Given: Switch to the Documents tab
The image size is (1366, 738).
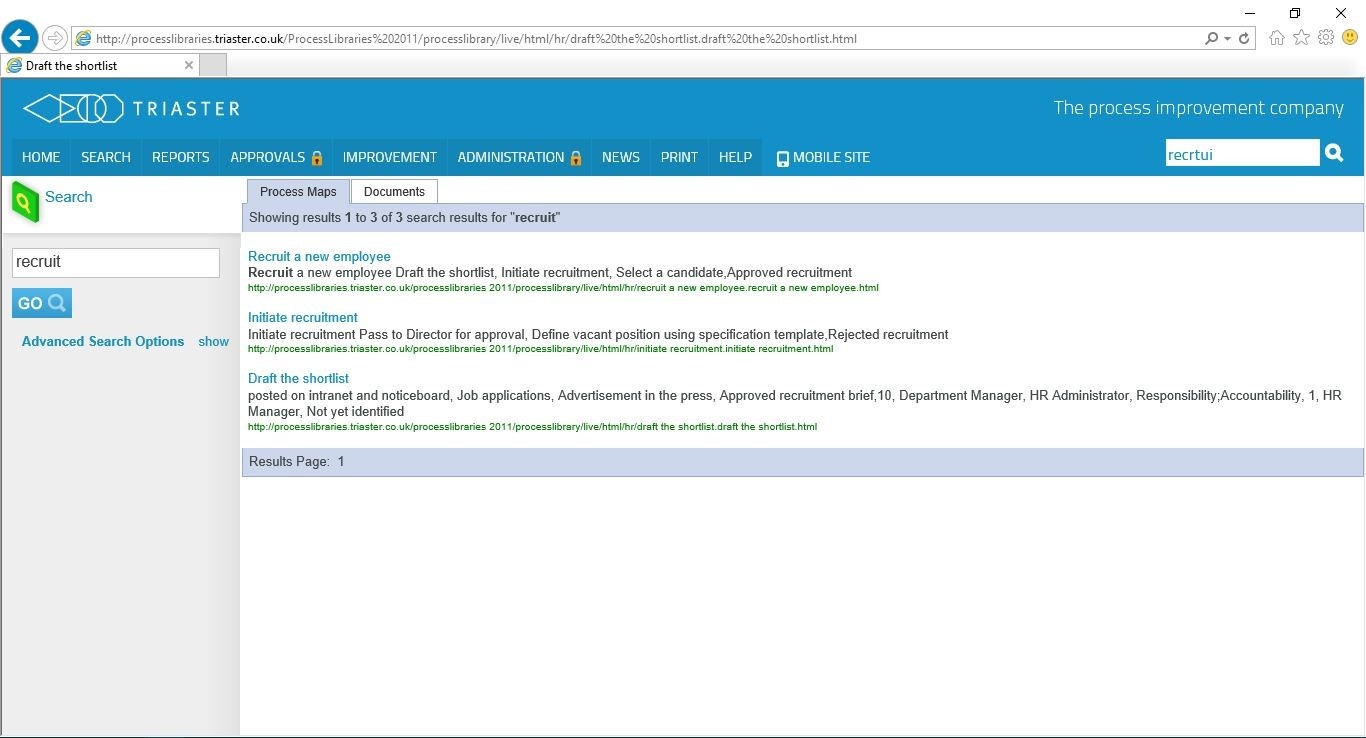Looking at the screenshot, I should [394, 191].
